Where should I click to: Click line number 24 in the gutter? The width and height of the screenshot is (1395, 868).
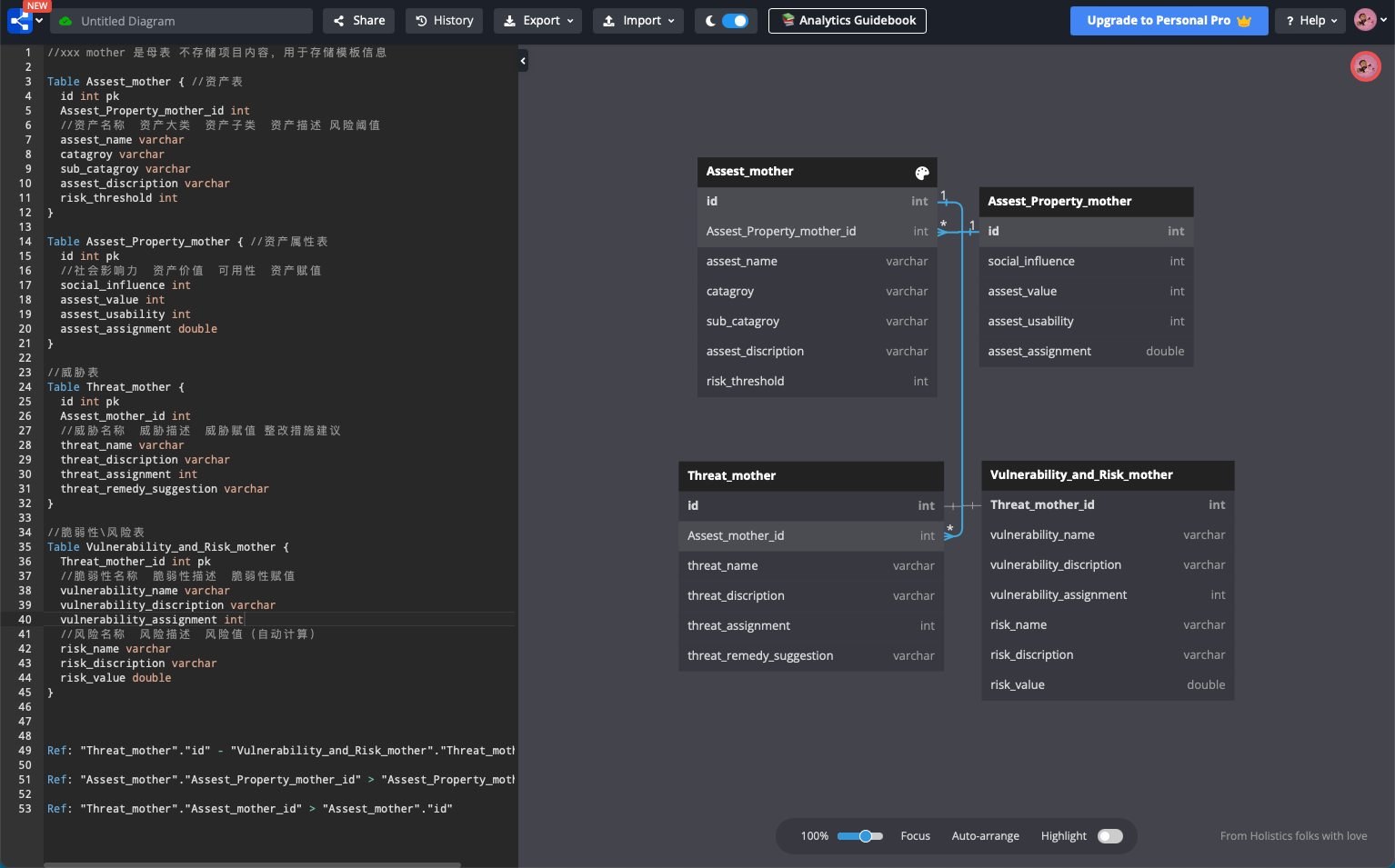click(x=25, y=387)
